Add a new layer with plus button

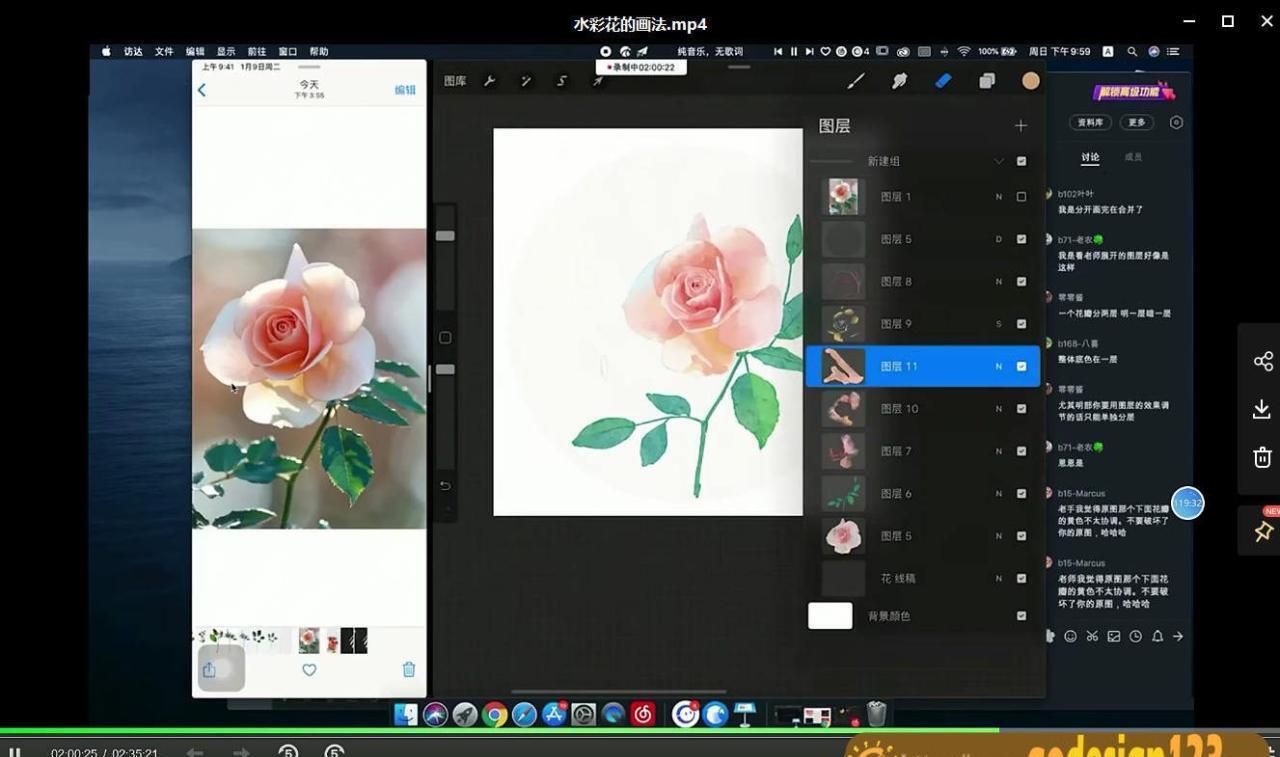click(1020, 125)
